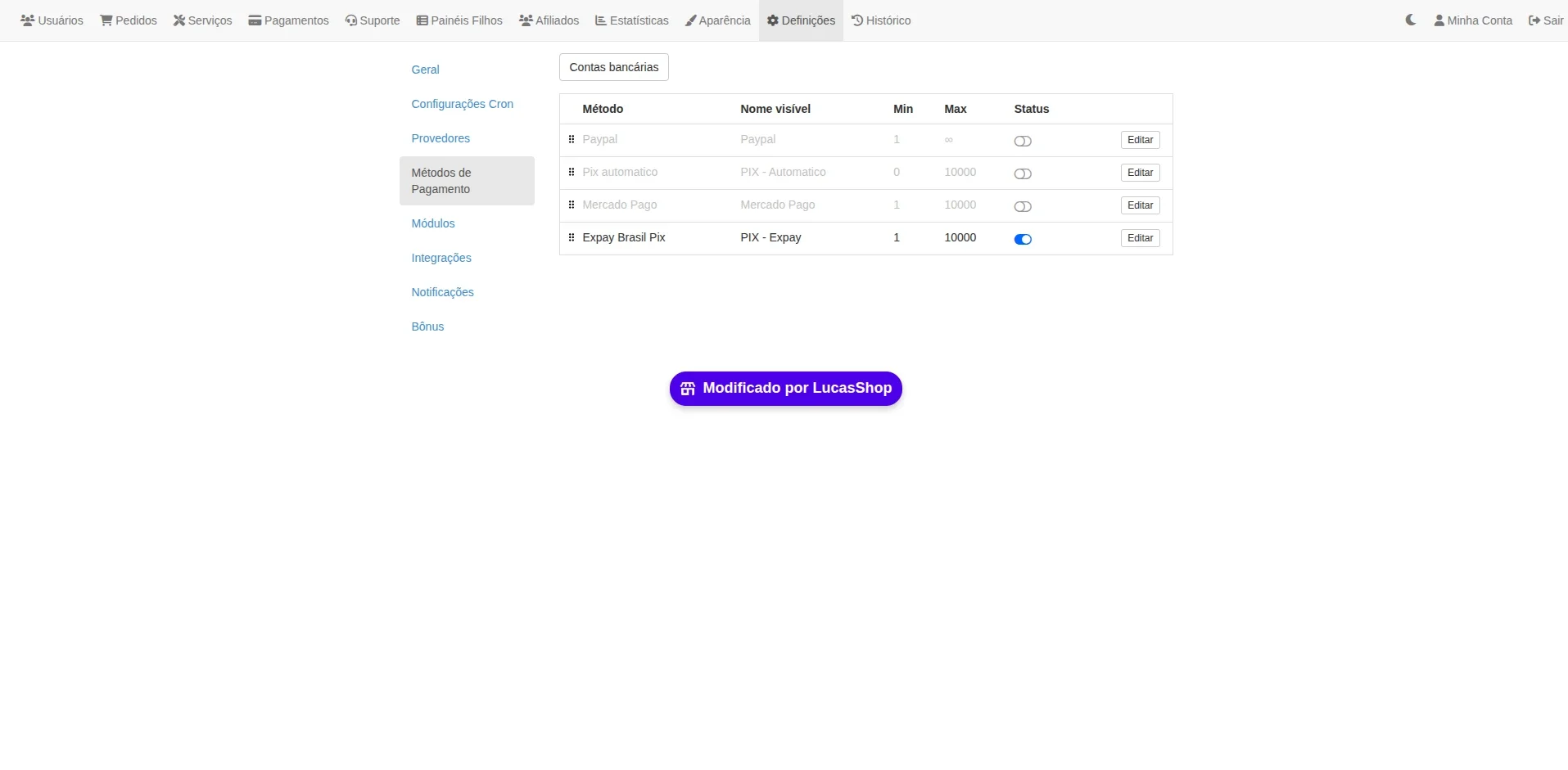Image resolution: width=1568 pixels, height=770 pixels.
Task: Toggle dark mode moon icon
Action: pos(1410,20)
